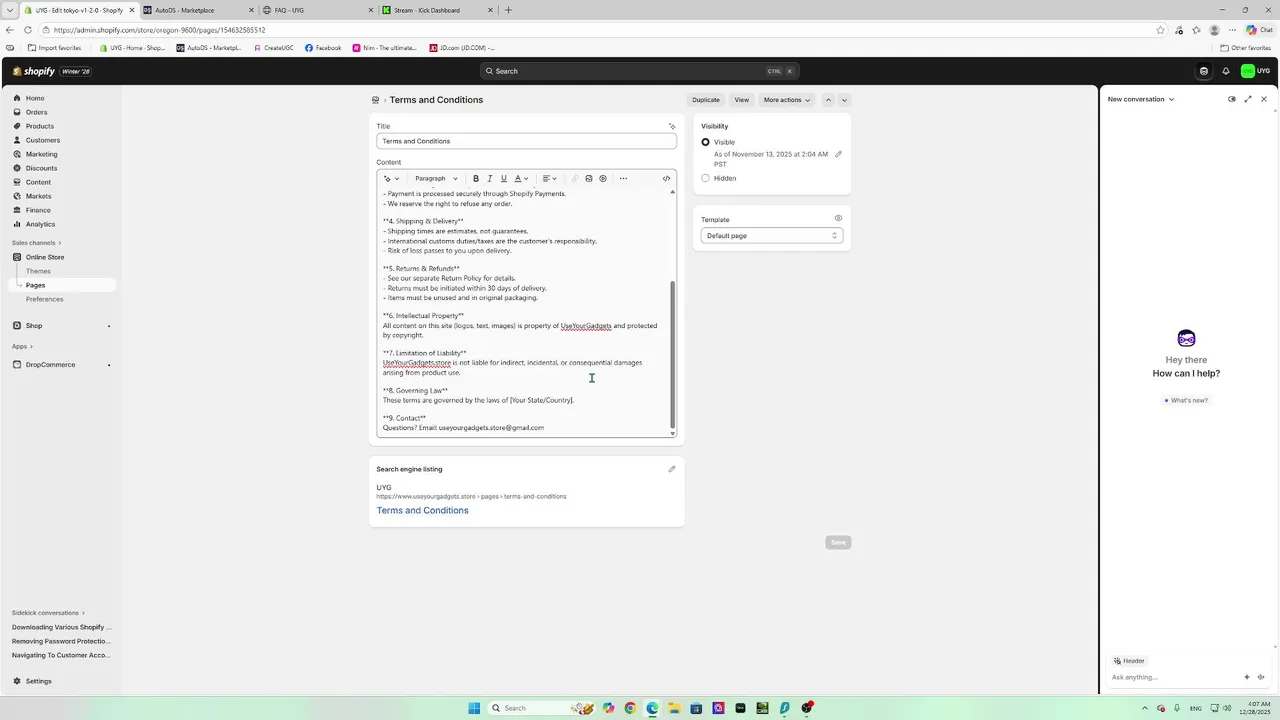Open Terms and Conditions search listing link
This screenshot has height=720, width=1280.
[x=422, y=510]
